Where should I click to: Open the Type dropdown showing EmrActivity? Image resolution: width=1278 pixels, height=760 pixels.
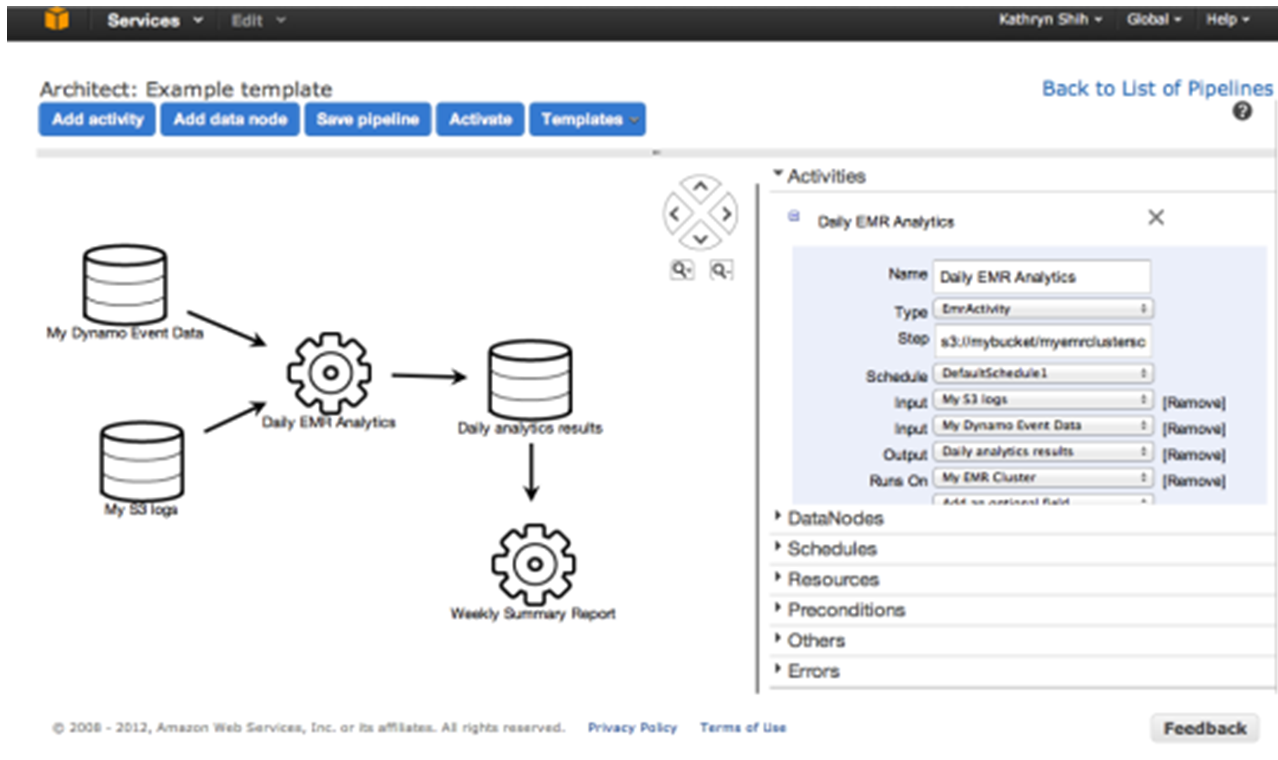[x=1043, y=310]
